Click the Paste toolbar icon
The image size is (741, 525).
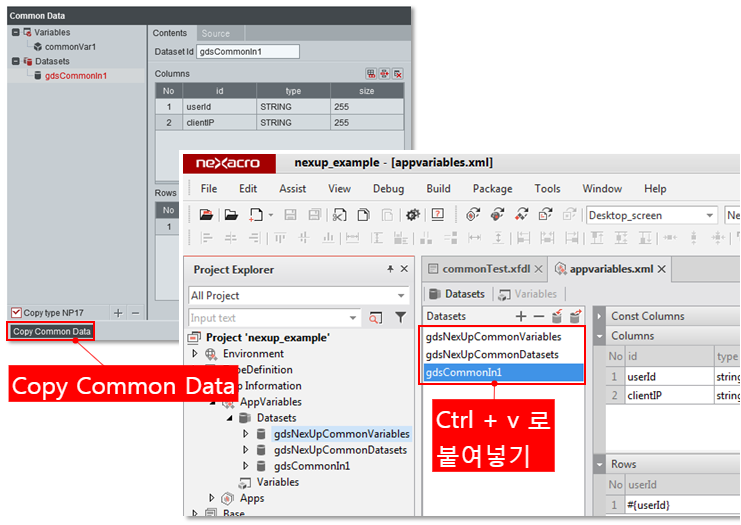pos(387,215)
